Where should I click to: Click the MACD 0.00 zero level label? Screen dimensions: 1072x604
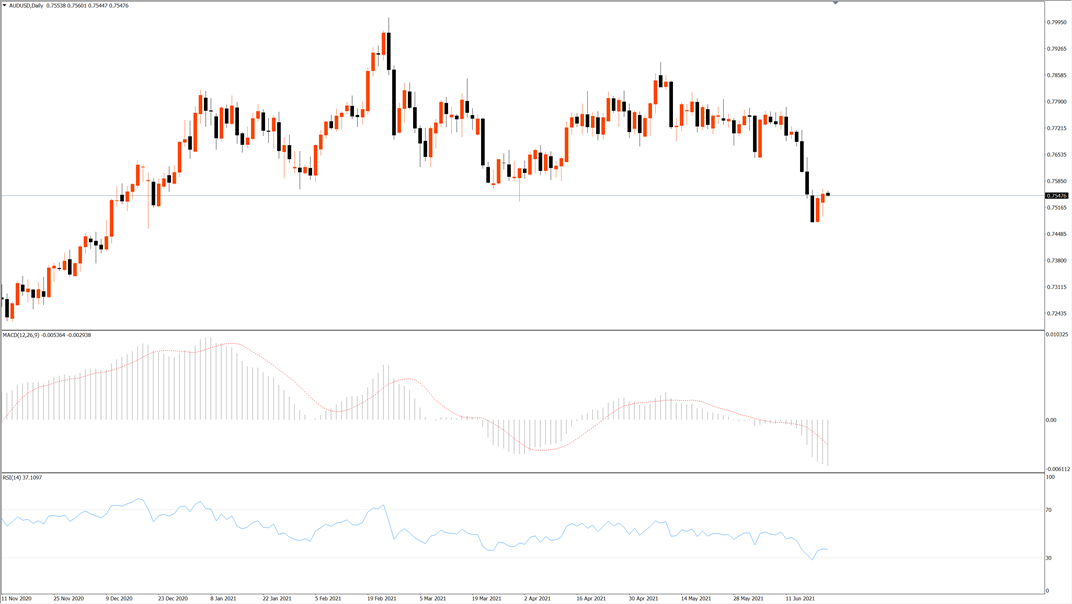click(x=1051, y=420)
